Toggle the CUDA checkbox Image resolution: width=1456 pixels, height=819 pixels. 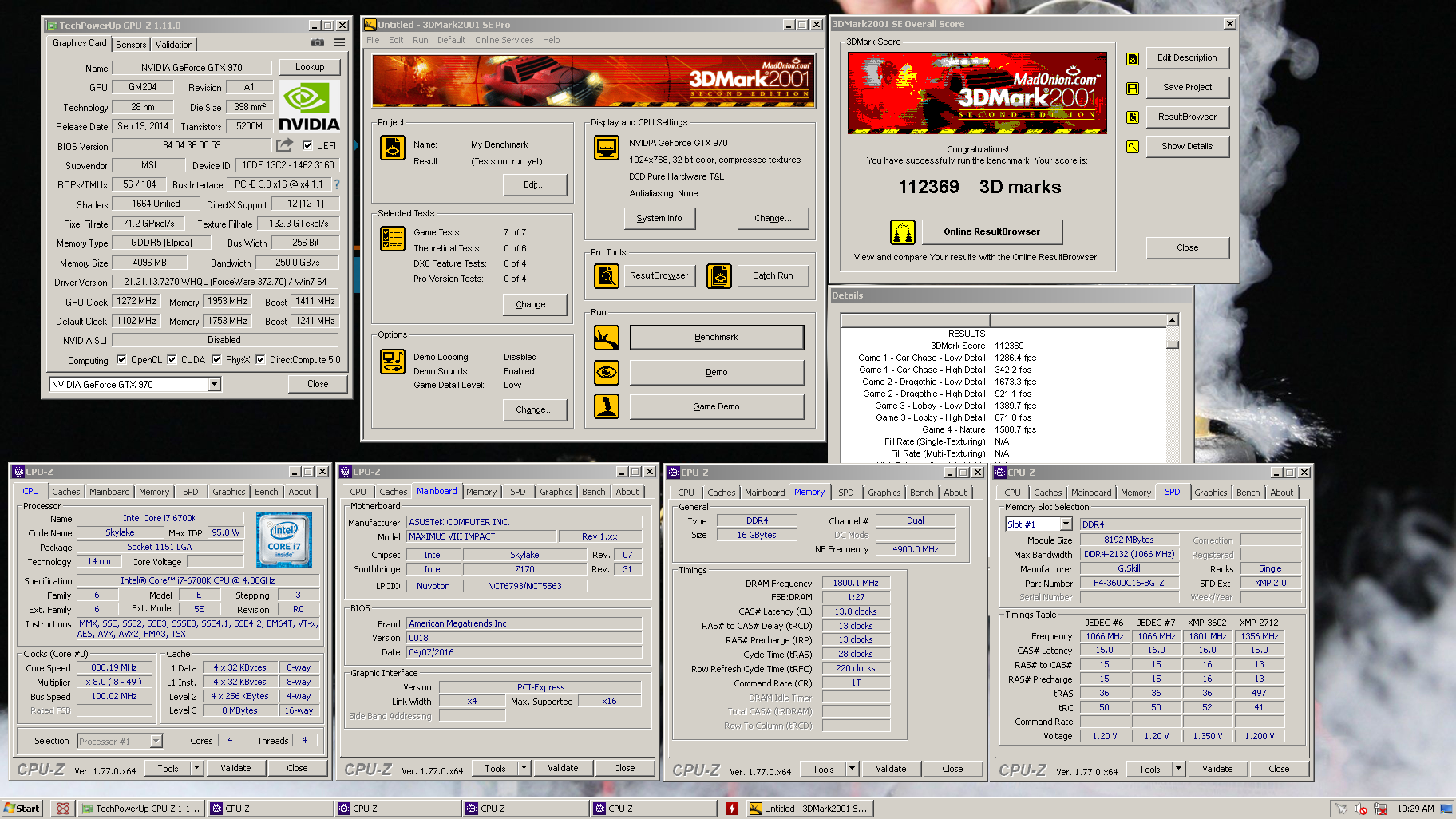(x=172, y=359)
